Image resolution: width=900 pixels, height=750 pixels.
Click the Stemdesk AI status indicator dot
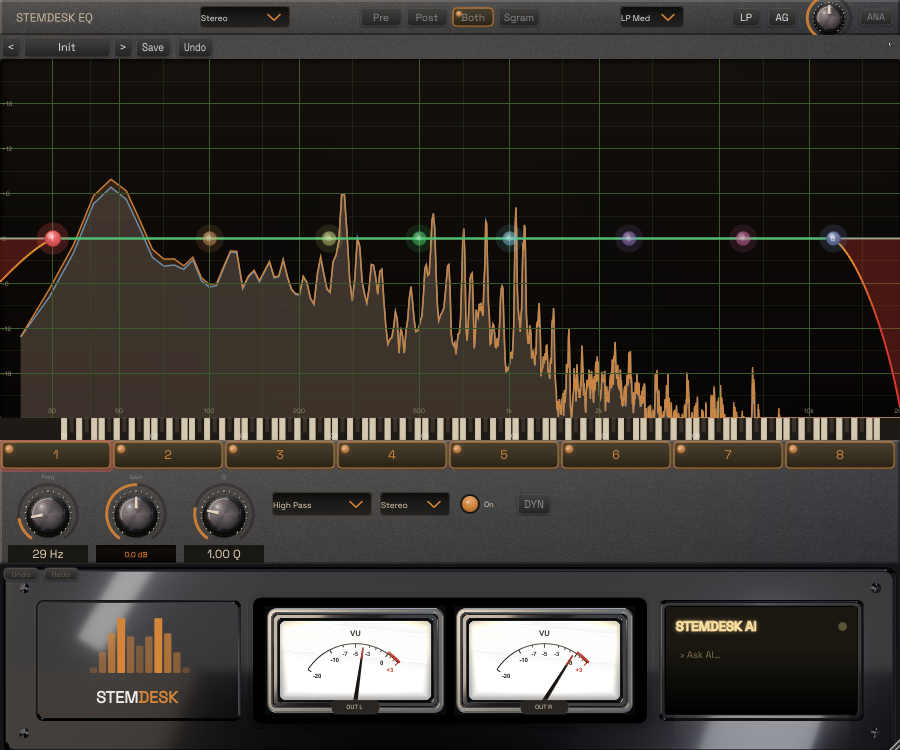843,627
